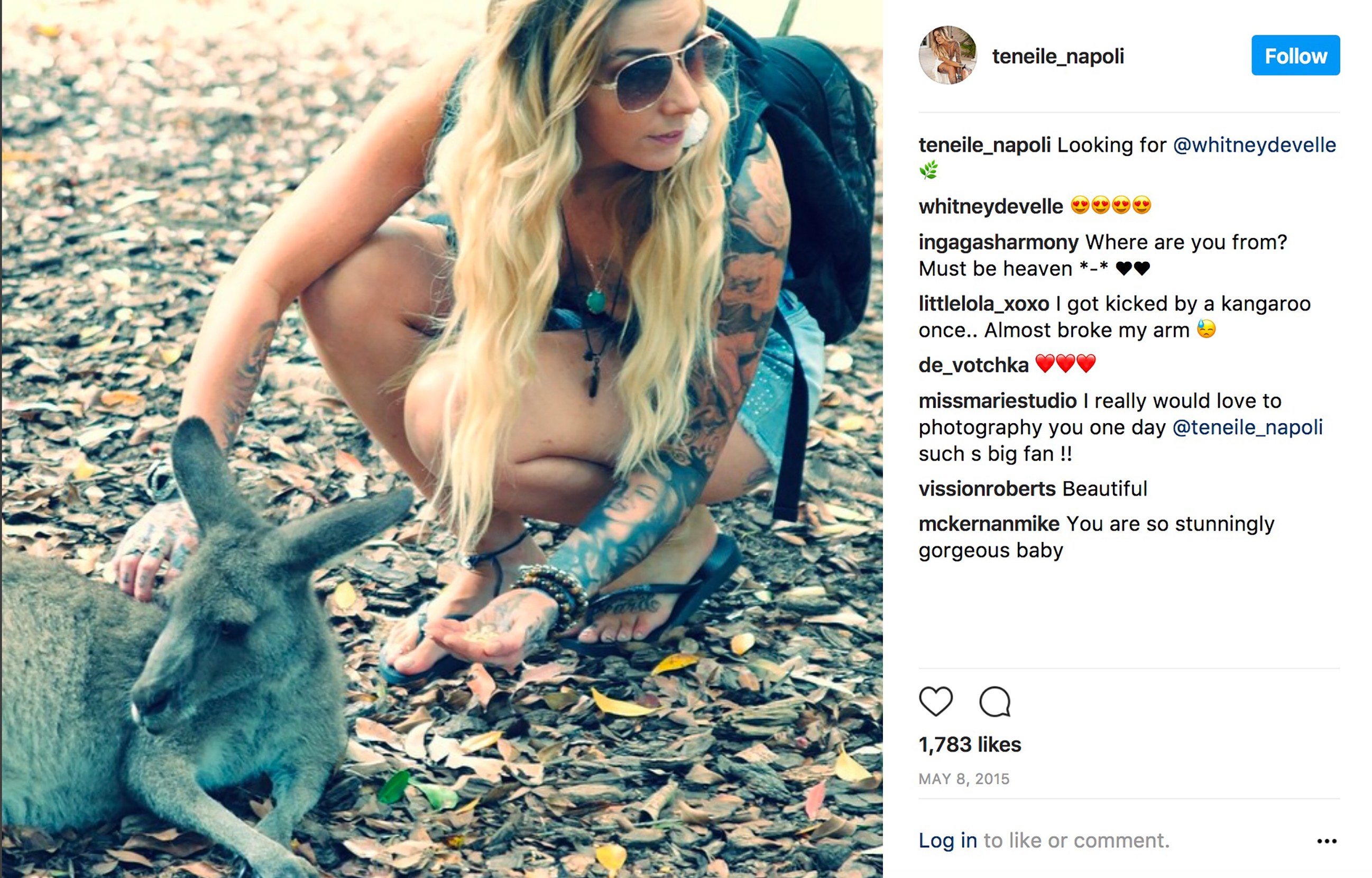1372x878 pixels.
Task: Click the @whitneydevelle mention in caption
Action: (x=1254, y=145)
